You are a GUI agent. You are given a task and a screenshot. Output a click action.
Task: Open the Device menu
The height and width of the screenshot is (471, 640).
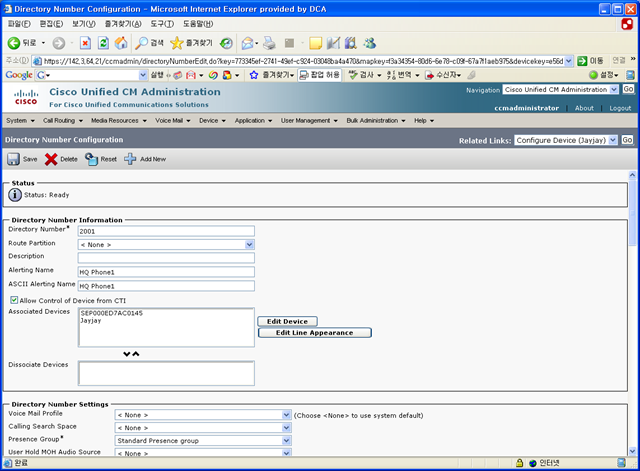coord(212,120)
